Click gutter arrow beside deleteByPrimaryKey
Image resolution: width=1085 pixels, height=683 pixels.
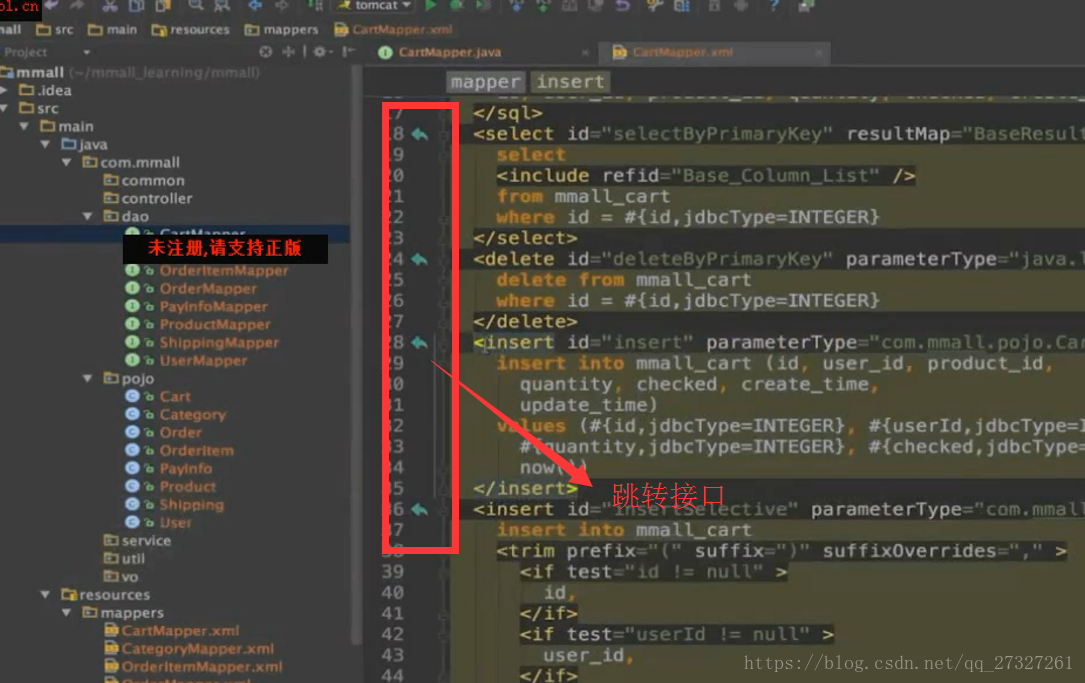coord(419,259)
